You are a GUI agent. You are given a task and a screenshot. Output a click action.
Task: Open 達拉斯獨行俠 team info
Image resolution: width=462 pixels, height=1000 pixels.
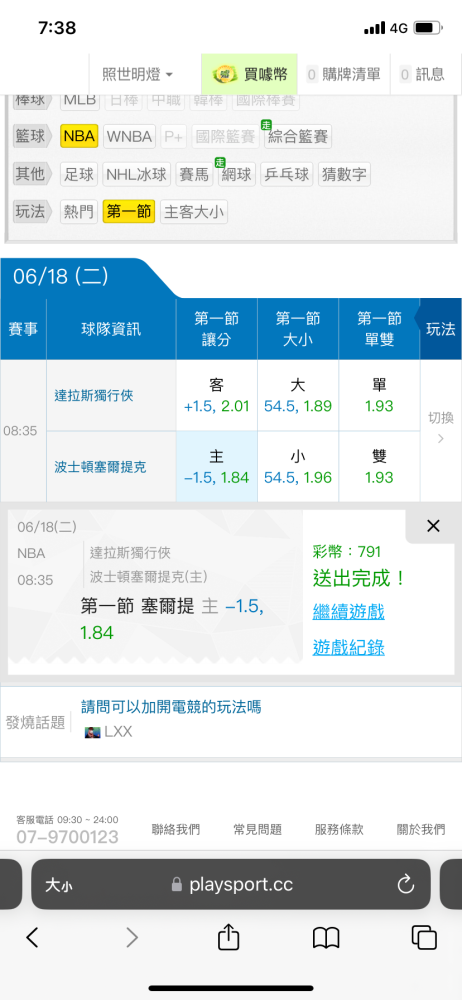point(94,395)
